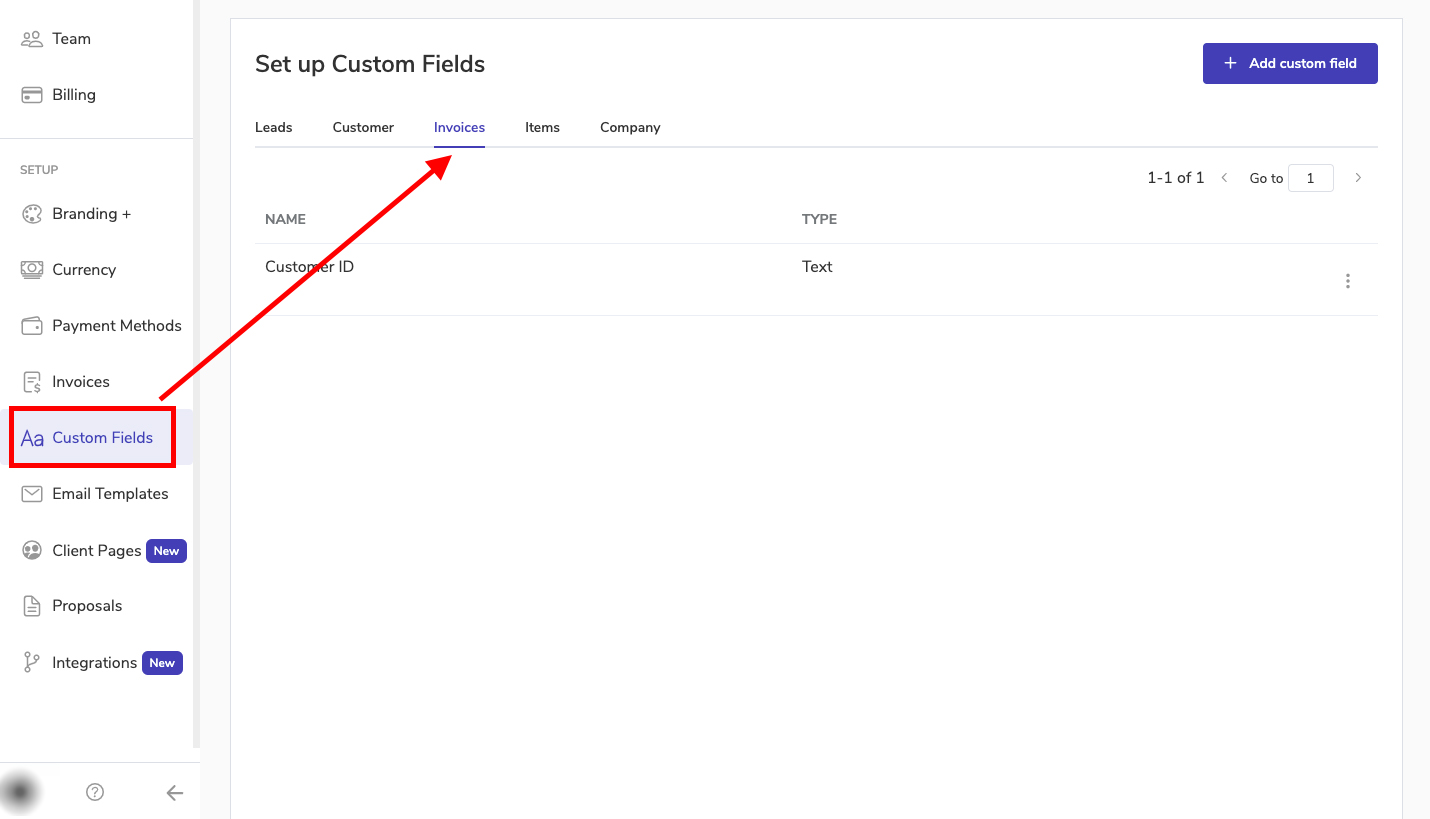Screen dimensions: 1430x819
Task: Collapse the sidebar with the left arrow
Action: [174, 793]
